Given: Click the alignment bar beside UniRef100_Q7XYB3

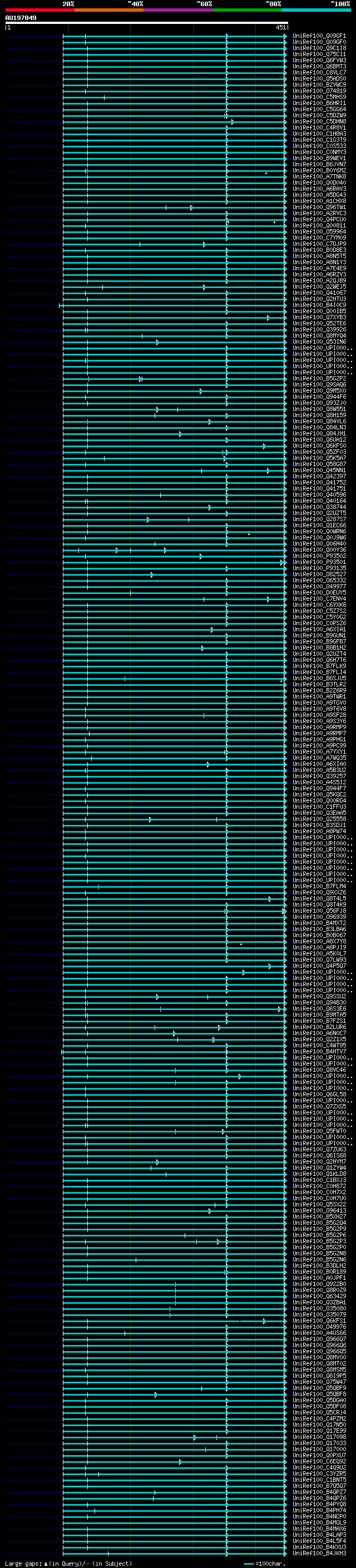Looking at the screenshot, I should [x=174, y=318].
